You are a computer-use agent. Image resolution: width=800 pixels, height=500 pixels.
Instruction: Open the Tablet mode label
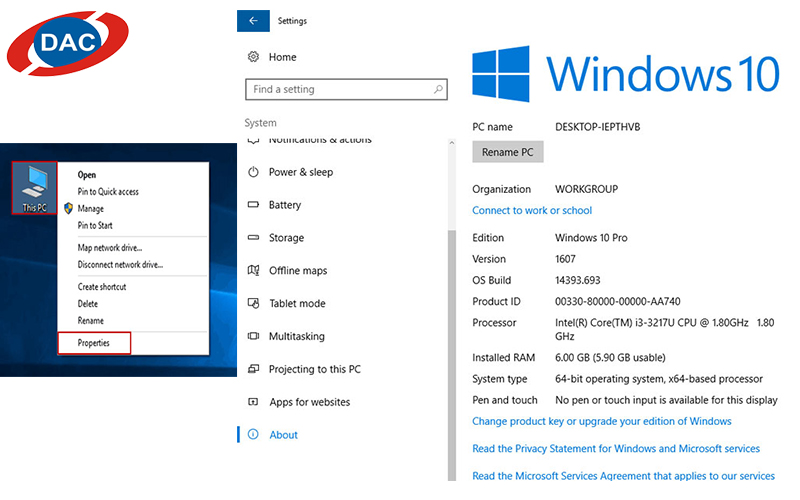(297, 303)
